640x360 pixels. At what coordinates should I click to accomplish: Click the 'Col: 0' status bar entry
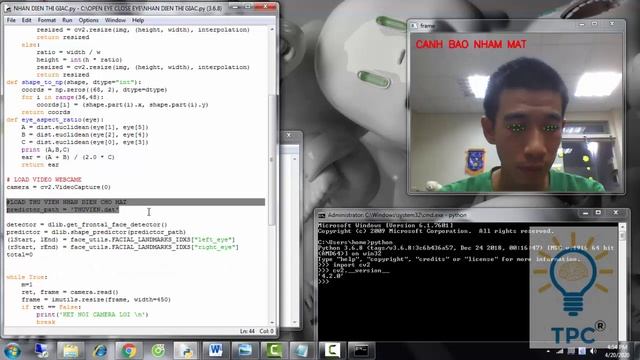click(x=267, y=331)
